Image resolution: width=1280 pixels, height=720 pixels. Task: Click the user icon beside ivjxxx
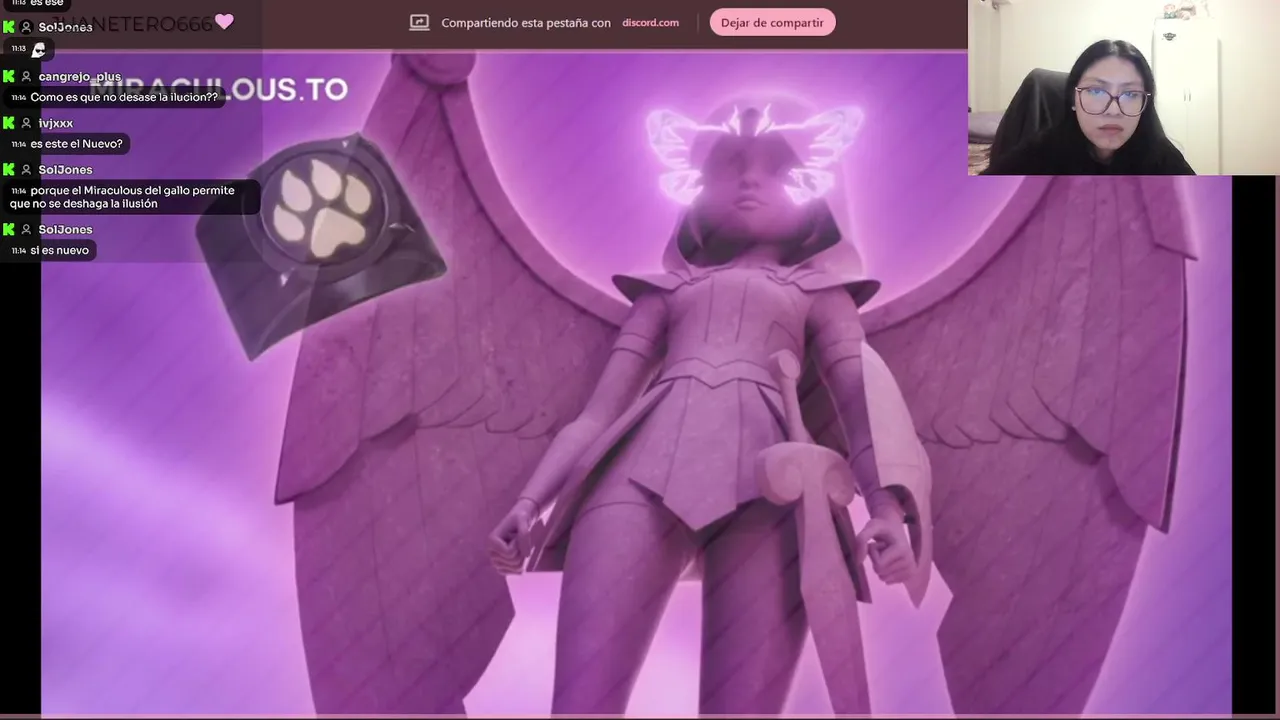pos(26,123)
